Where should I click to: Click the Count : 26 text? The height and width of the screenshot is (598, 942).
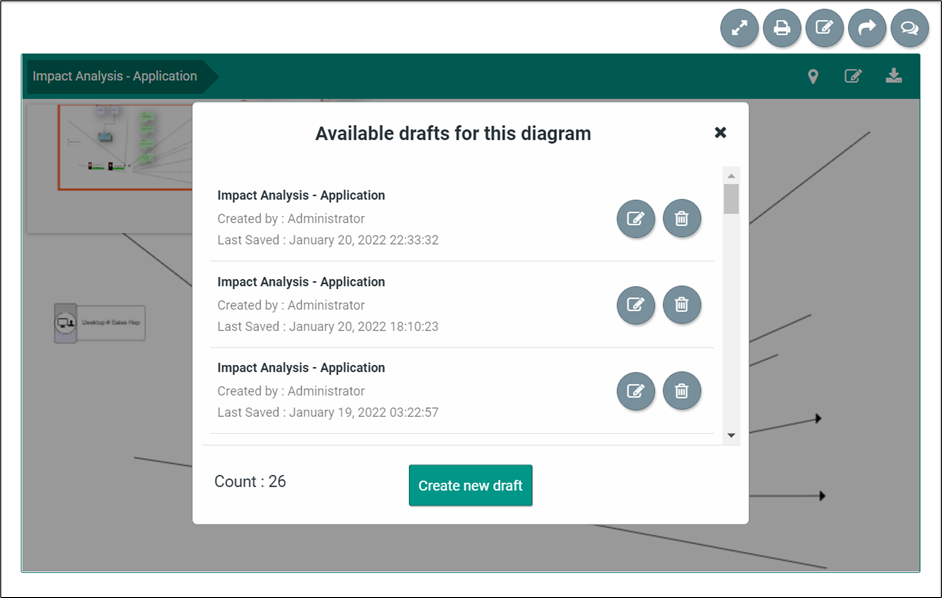250,481
